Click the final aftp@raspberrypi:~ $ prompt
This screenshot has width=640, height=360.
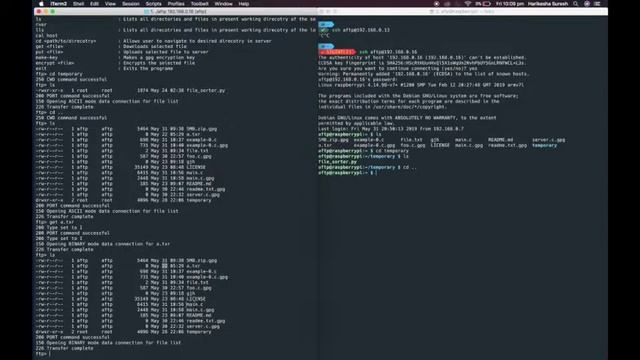pyautogui.click(x=347, y=173)
